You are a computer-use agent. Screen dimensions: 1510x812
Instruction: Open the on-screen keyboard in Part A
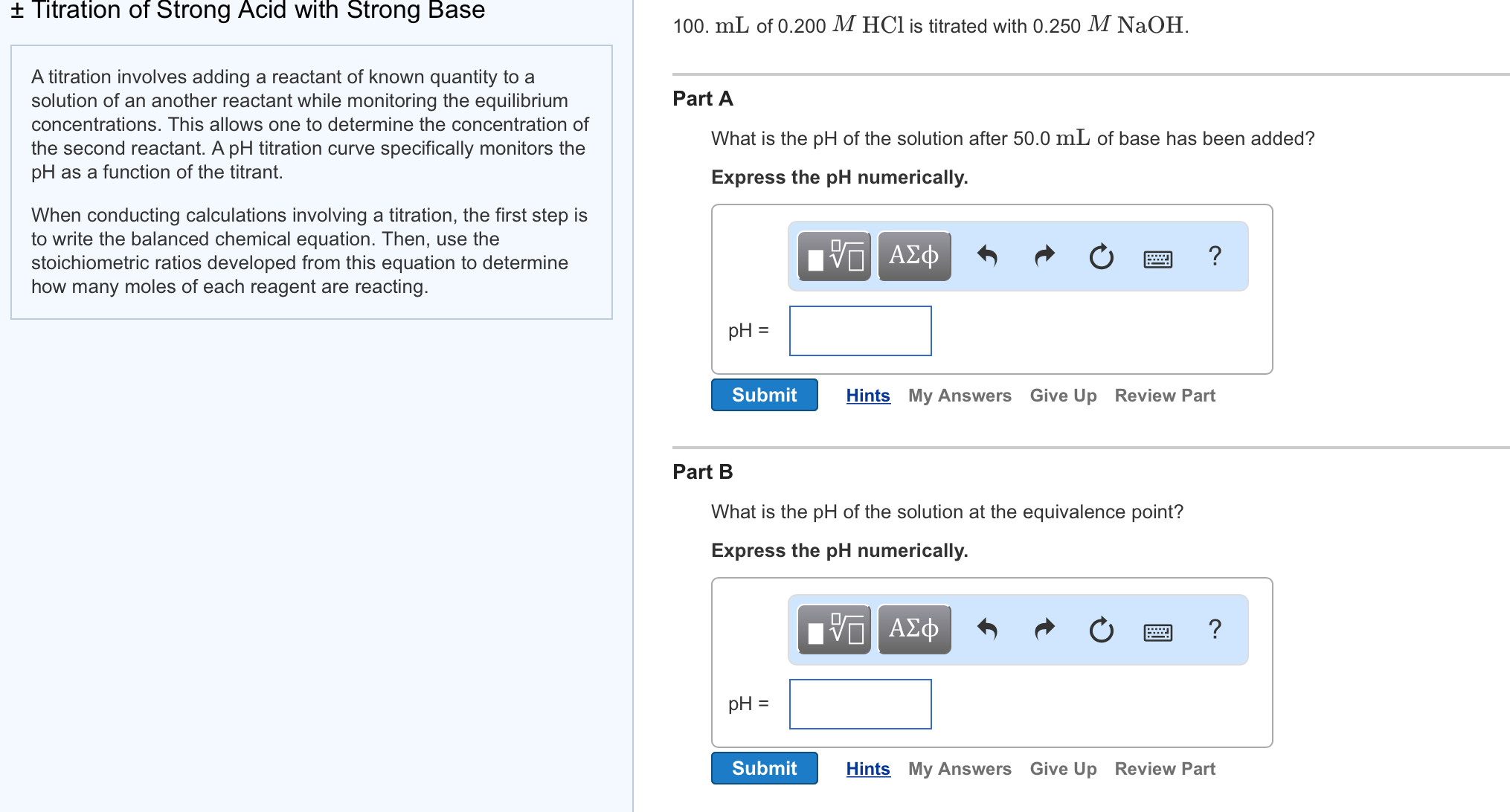[1157, 258]
